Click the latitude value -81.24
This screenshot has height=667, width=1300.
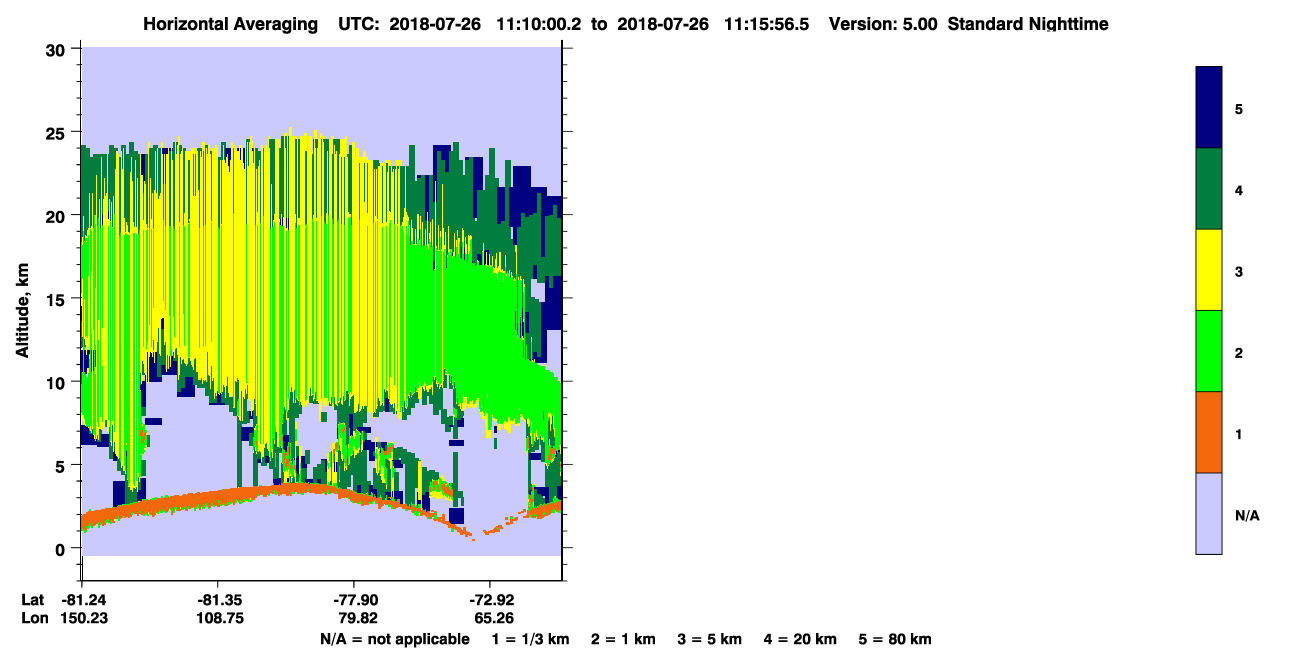click(86, 599)
